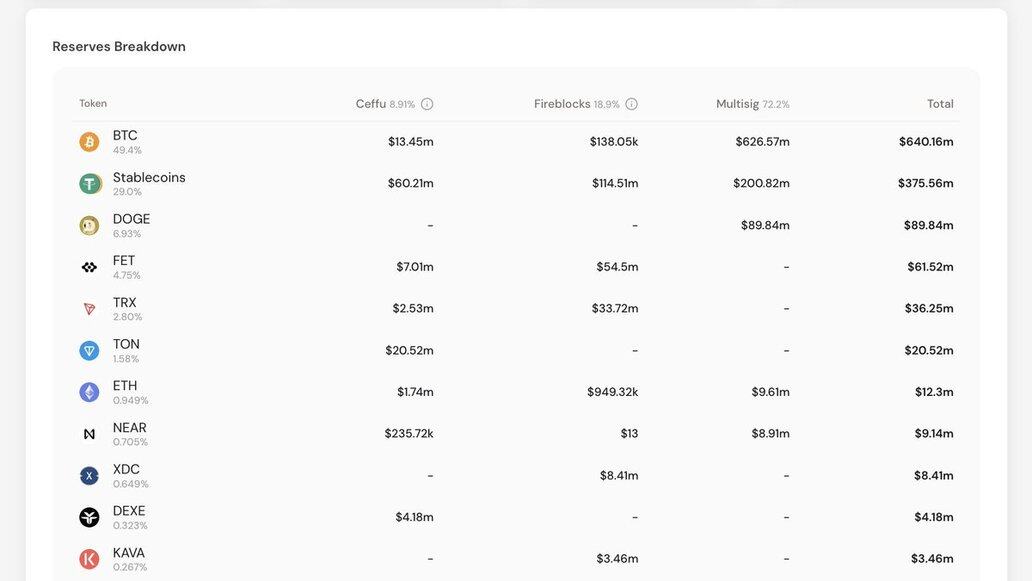Click KAVA Fireblocks value $3.46m
The image size is (1032, 581).
(x=617, y=559)
